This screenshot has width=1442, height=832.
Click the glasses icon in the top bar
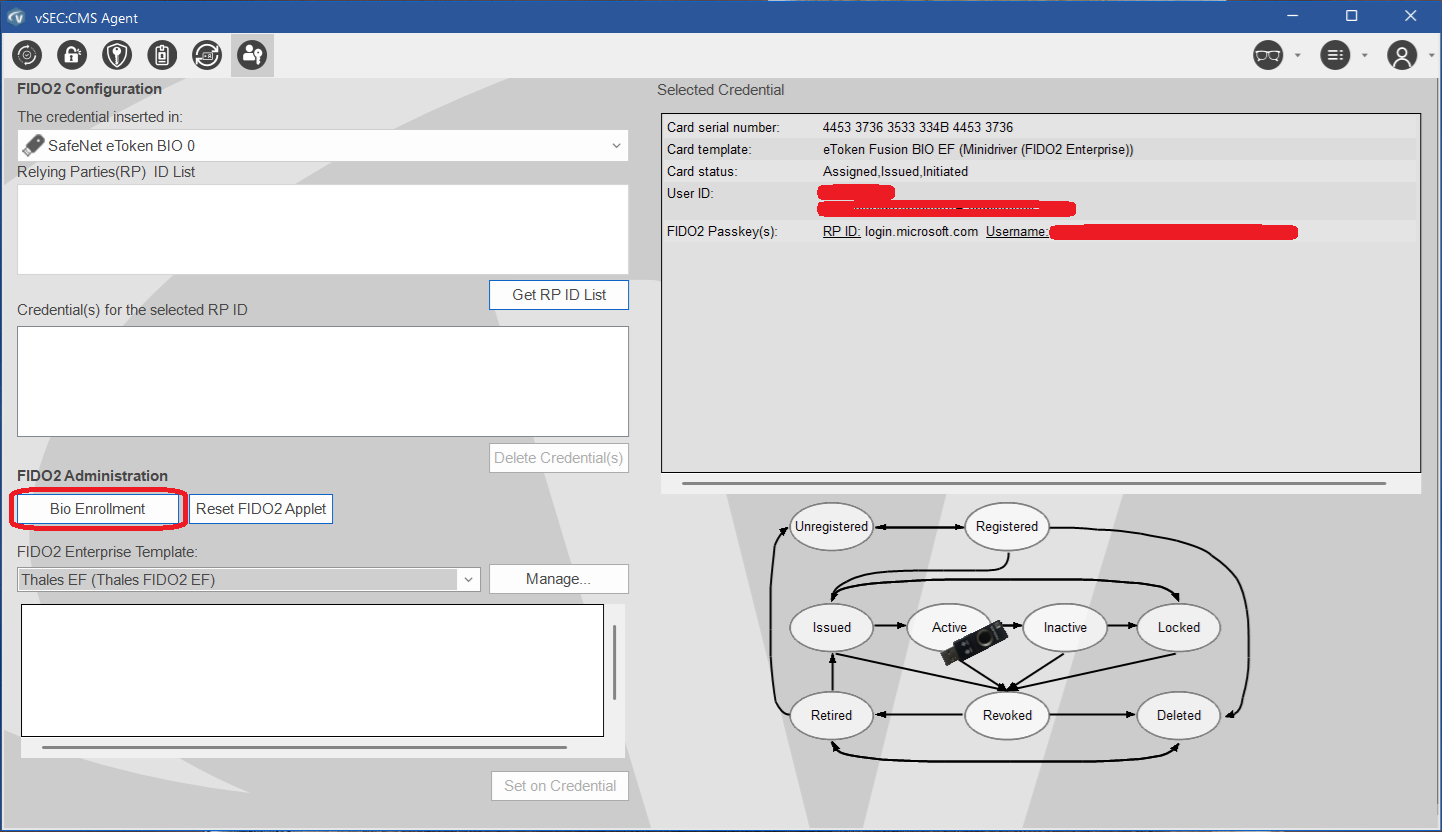coord(1268,55)
